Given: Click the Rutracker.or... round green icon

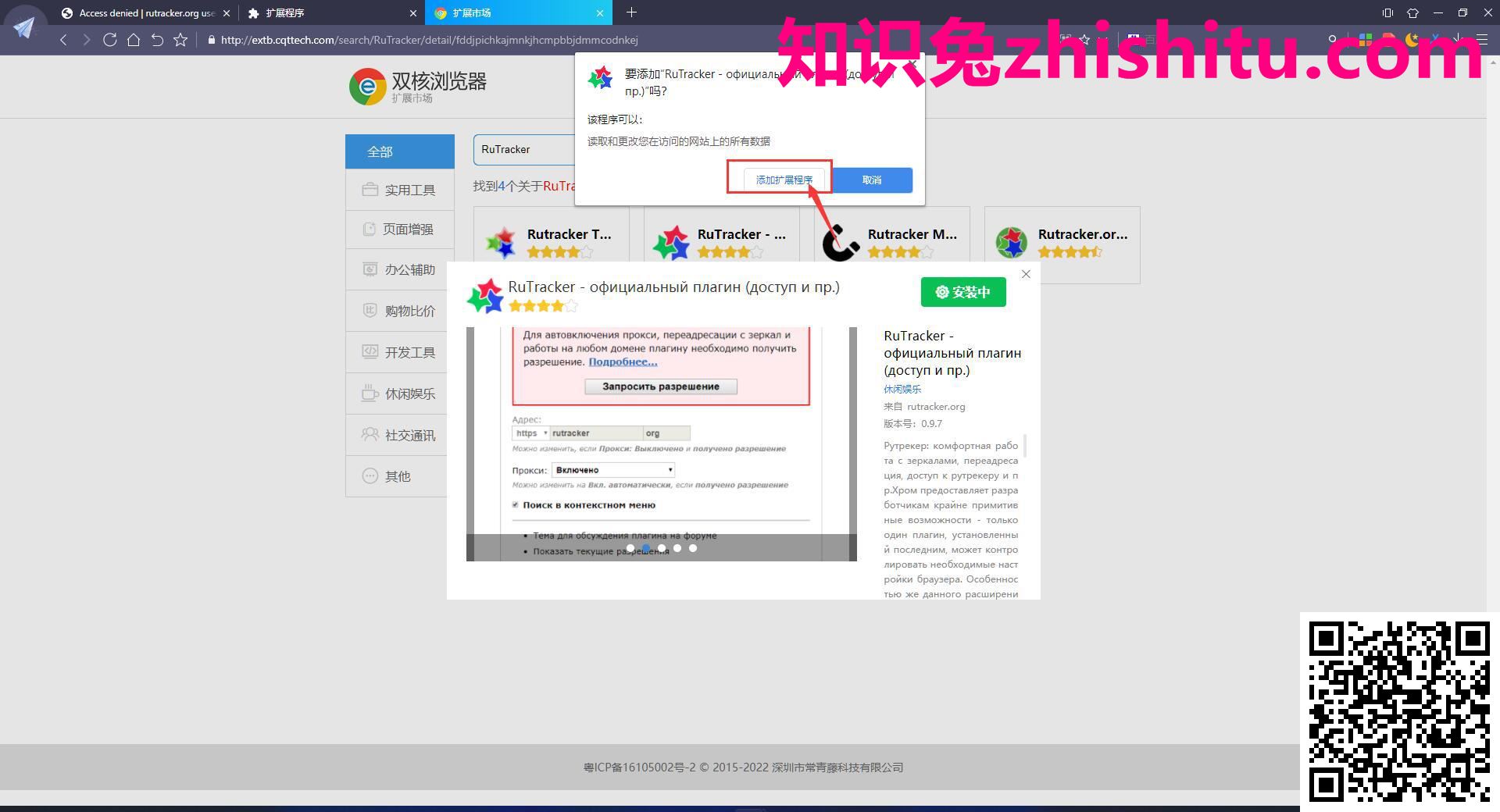Looking at the screenshot, I should (1012, 243).
